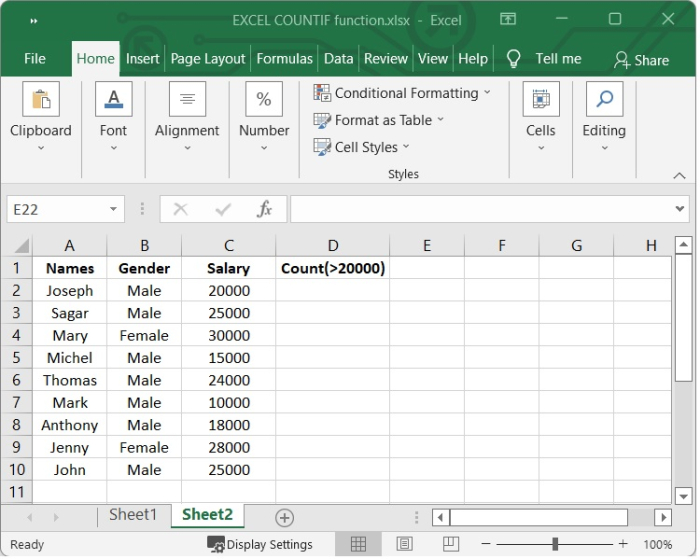Expand the Name Box dropdown arrow
700x559 pixels.
[115, 209]
